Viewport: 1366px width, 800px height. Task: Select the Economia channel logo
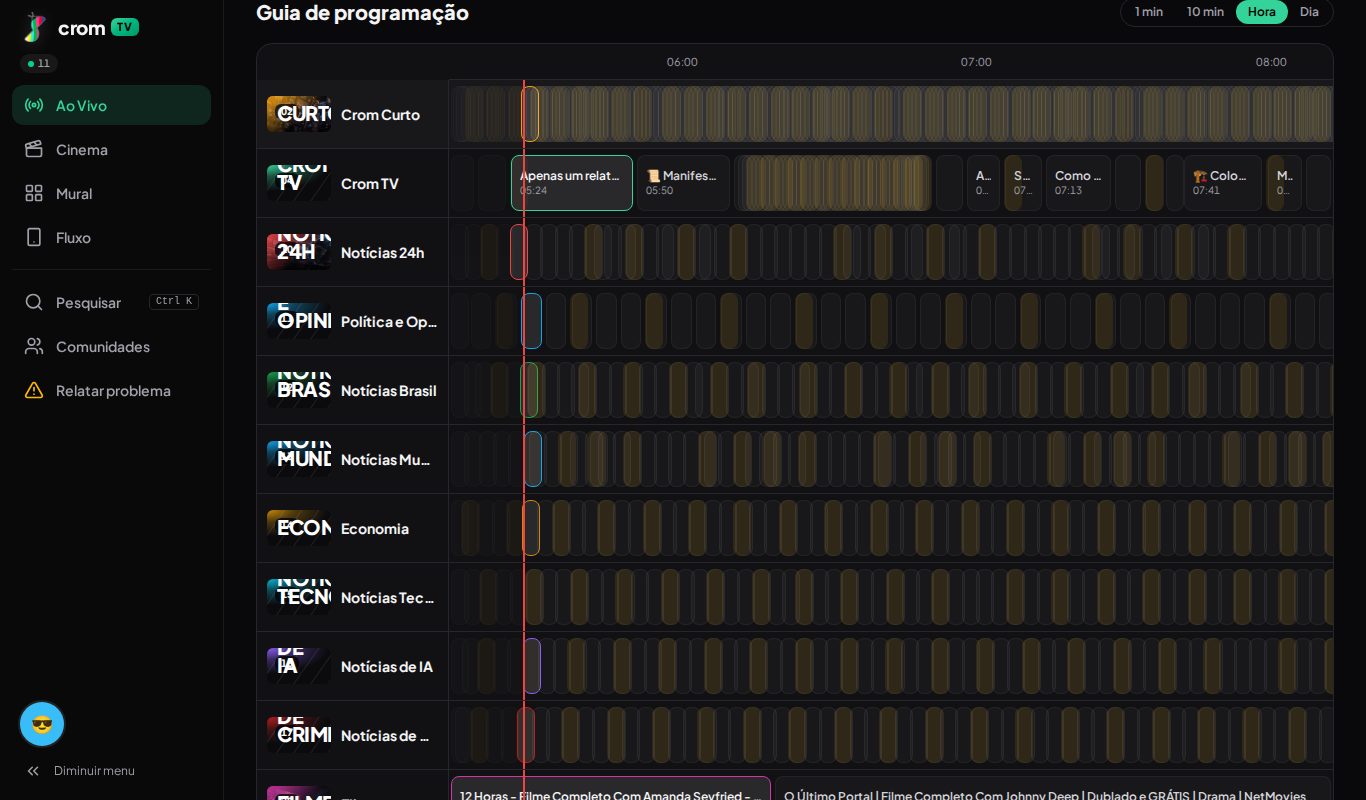(299, 528)
